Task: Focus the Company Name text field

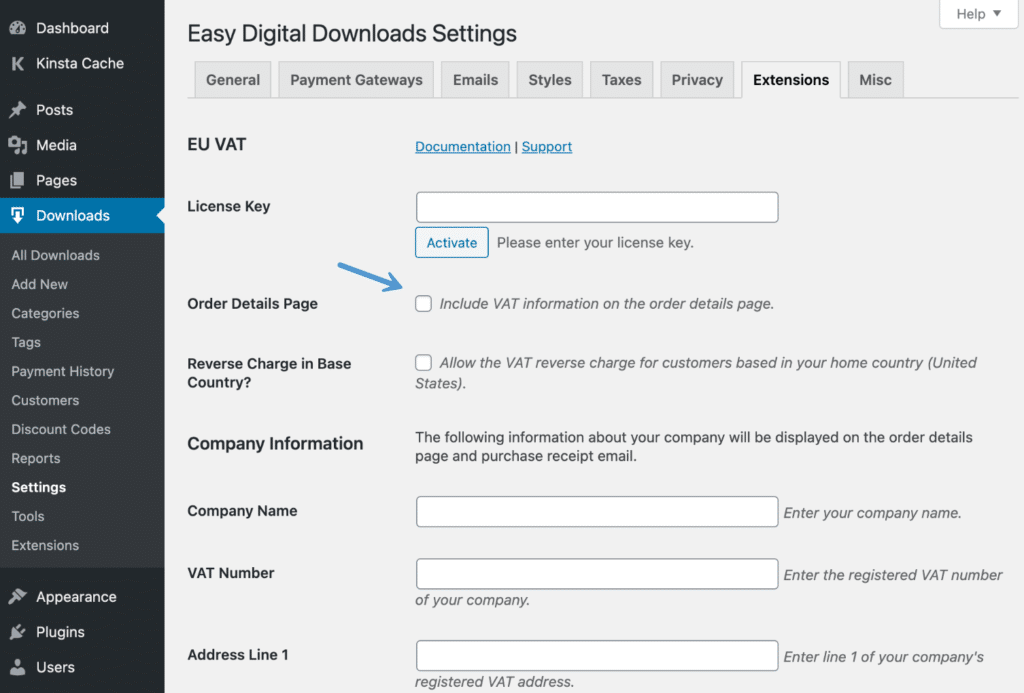Action: 597,511
